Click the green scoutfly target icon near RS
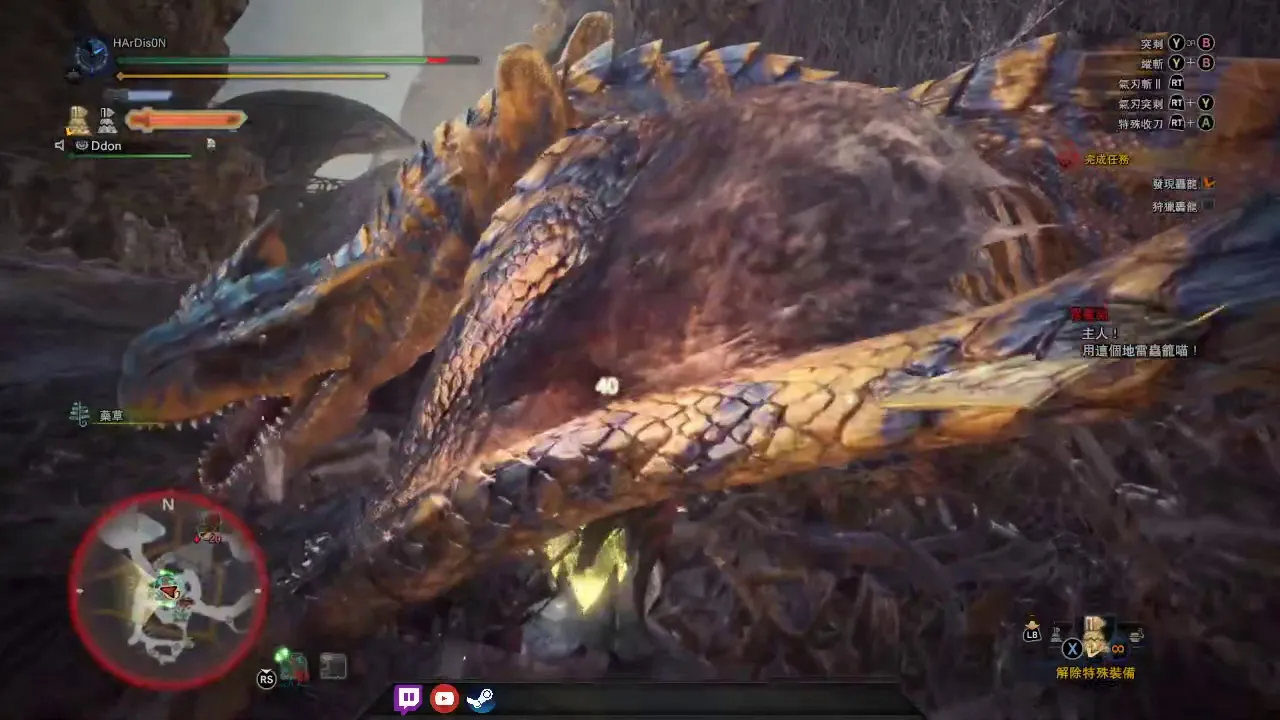Image resolution: width=1280 pixels, height=720 pixels. [293, 666]
